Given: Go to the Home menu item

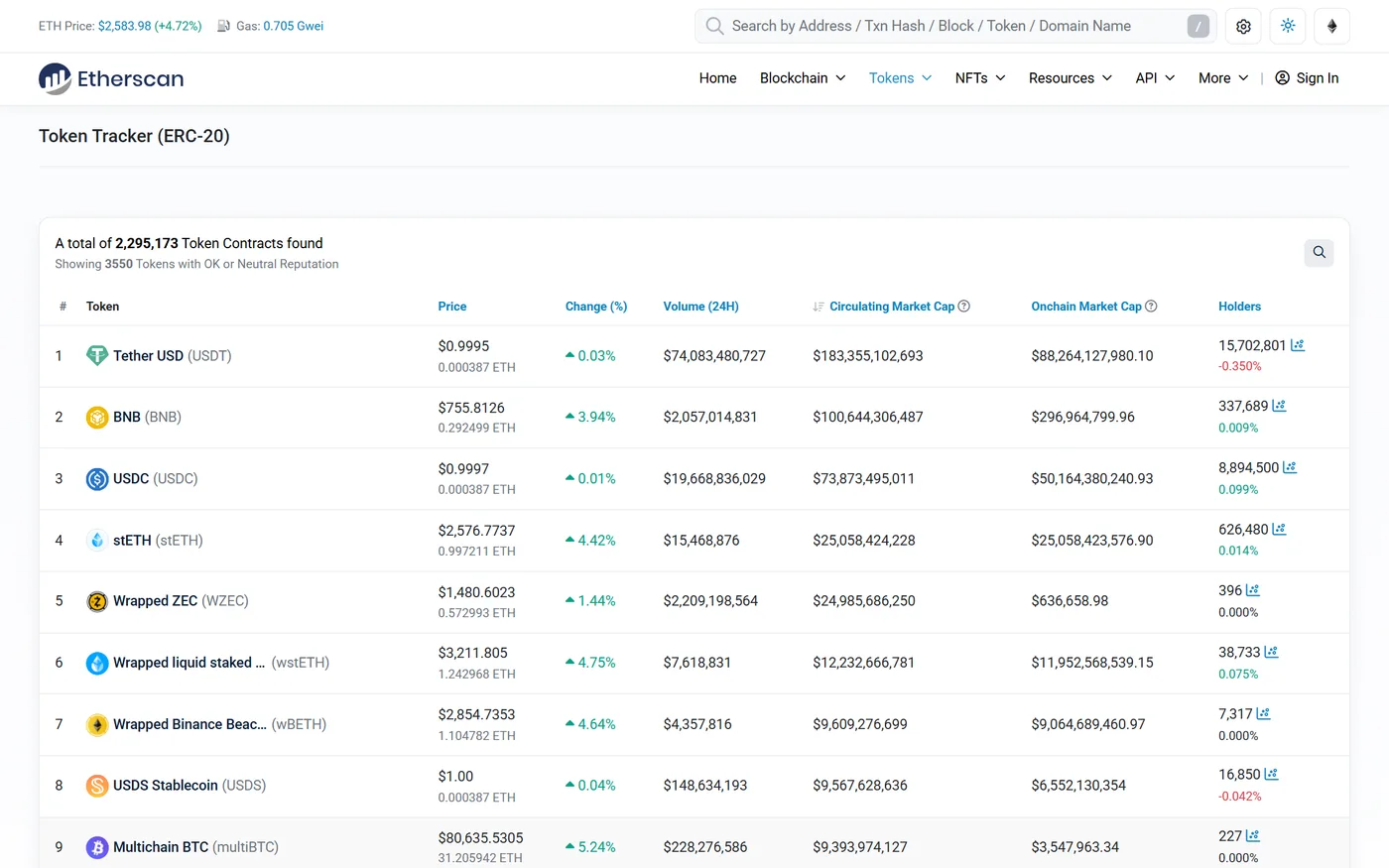Looking at the screenshot, I should point(717,78).
